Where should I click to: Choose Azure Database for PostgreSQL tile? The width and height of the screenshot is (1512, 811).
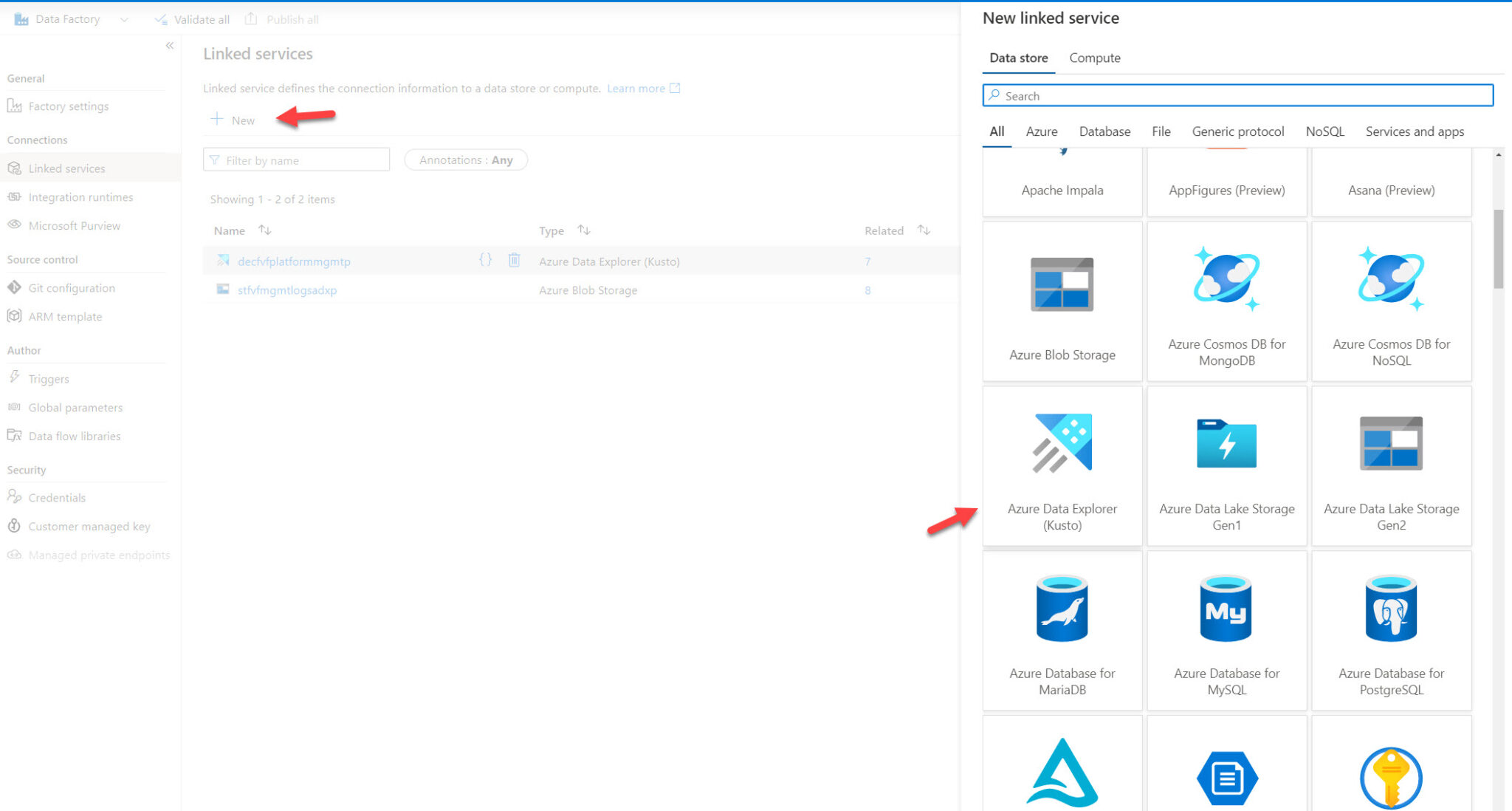pos(1391,631)
